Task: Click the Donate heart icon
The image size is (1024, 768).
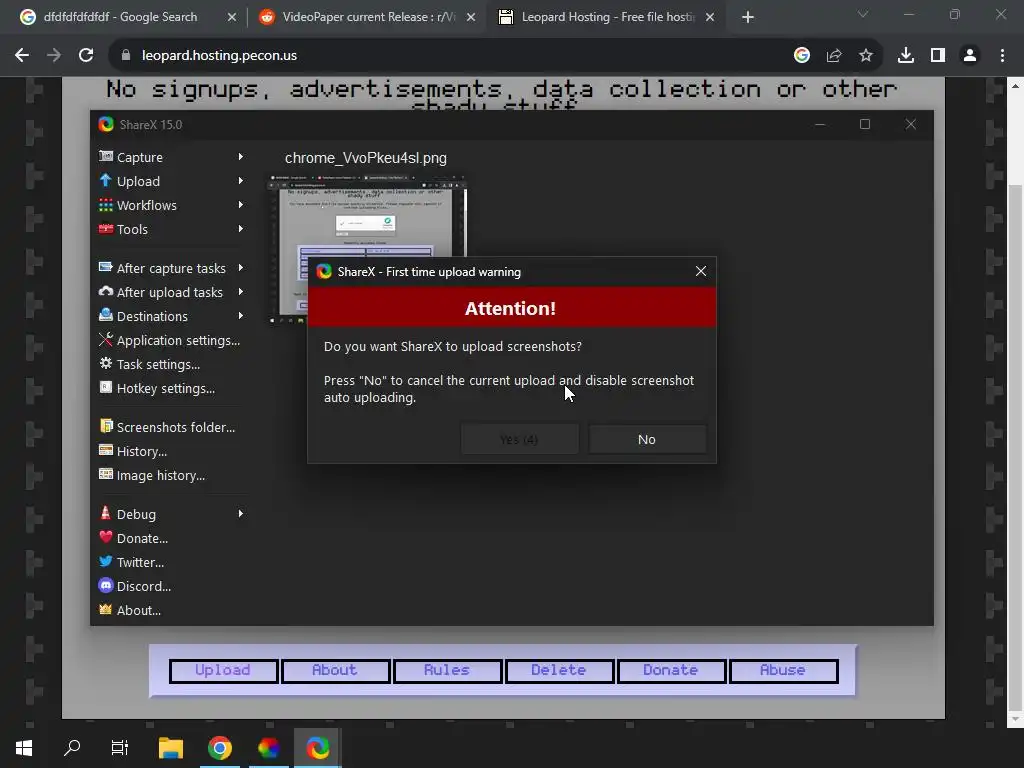Action: pos(106,537)
